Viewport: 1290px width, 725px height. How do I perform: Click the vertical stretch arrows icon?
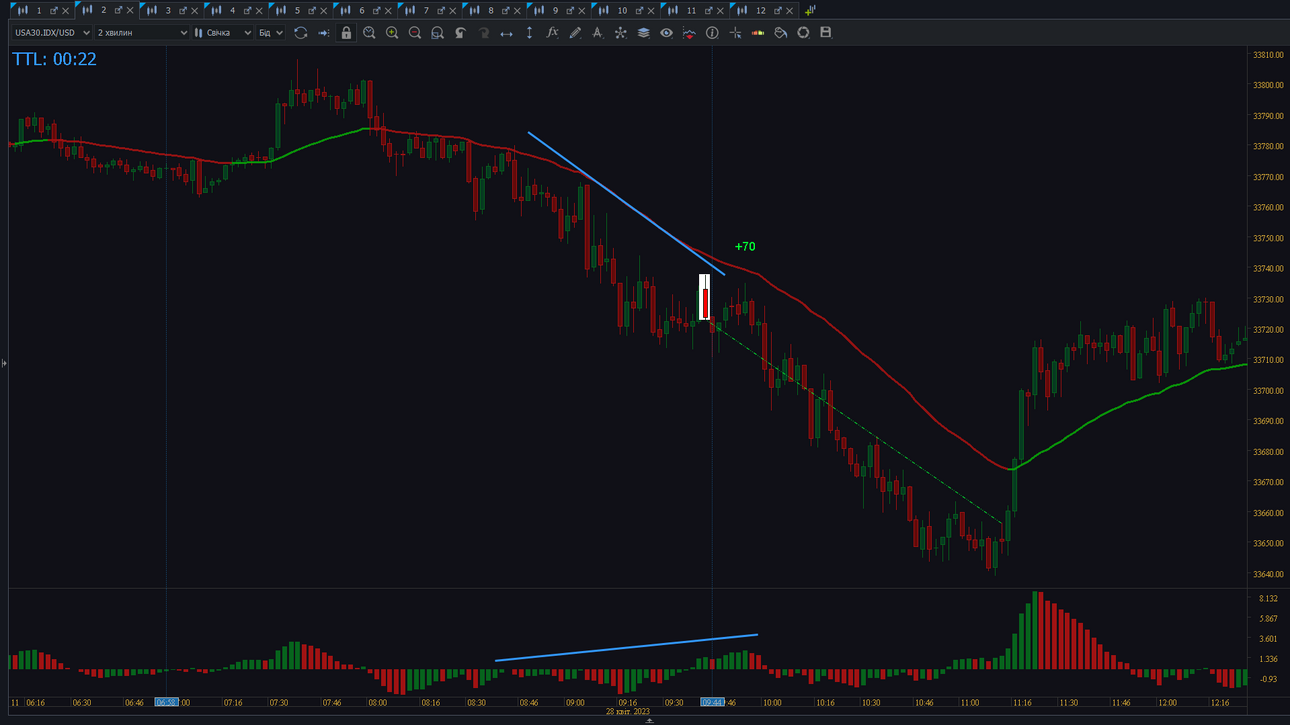click(x=529, y=33)
